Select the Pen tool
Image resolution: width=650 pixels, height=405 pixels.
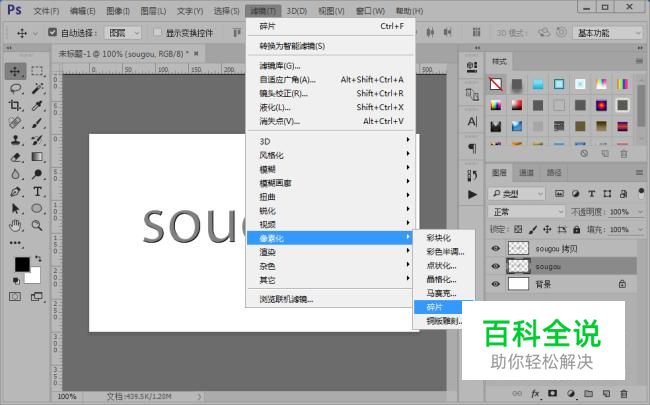[15, 192]
